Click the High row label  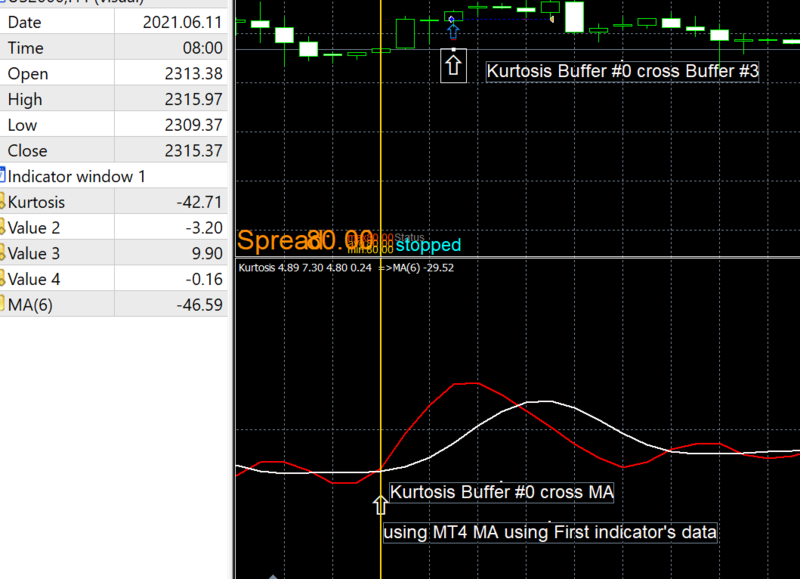tap(25, 99)
